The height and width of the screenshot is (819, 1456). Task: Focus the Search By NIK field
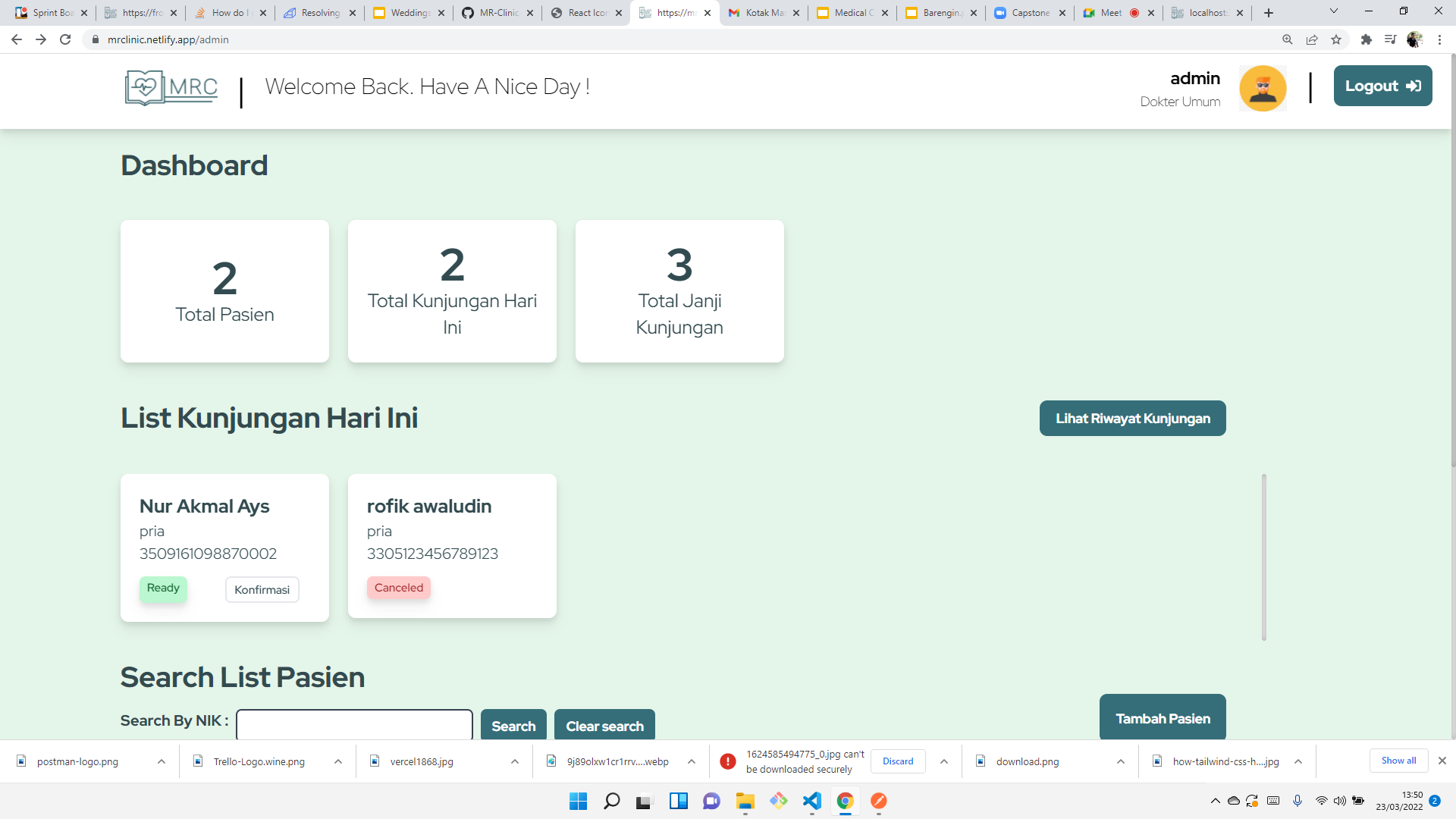click(x=354, y=724)
